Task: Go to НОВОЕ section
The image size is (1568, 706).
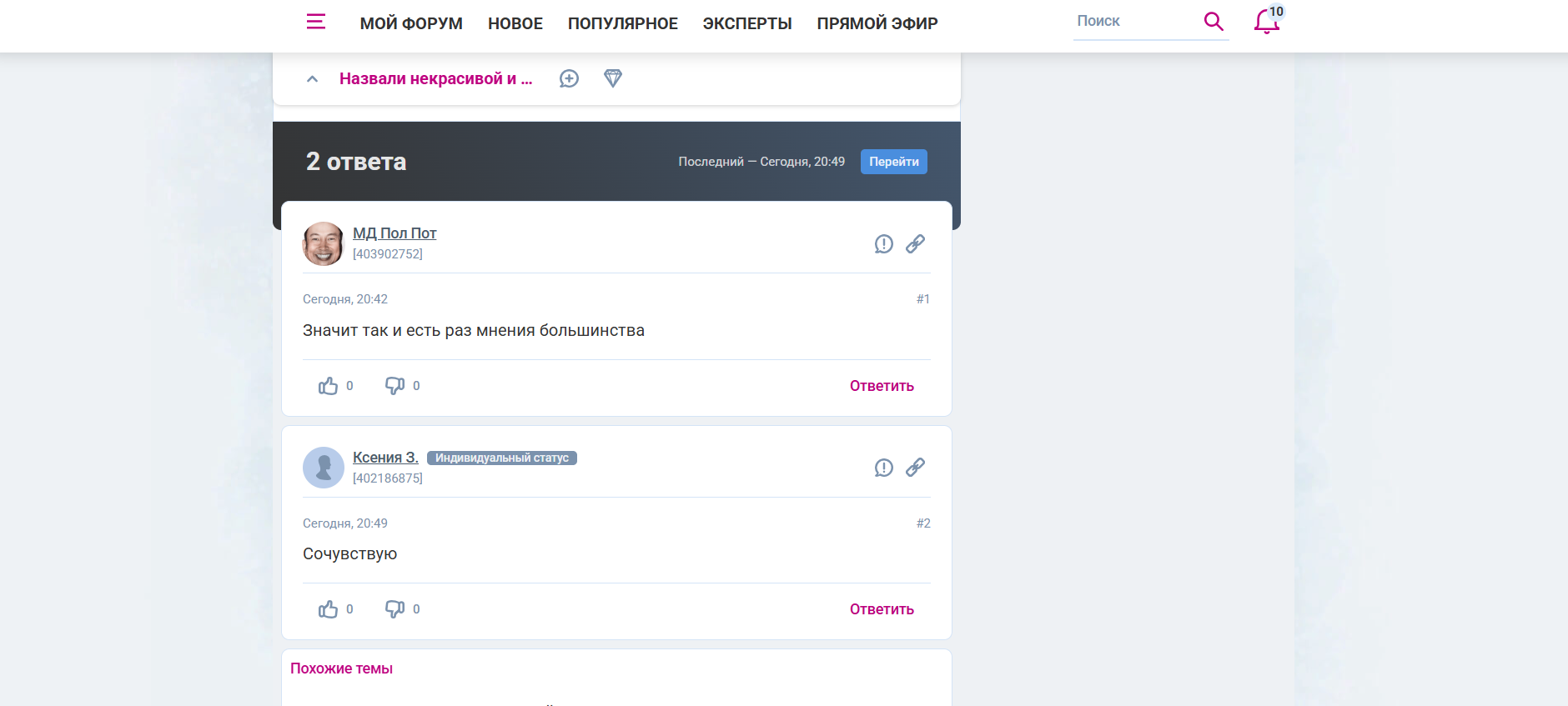Action: click(x=515, y=23)
